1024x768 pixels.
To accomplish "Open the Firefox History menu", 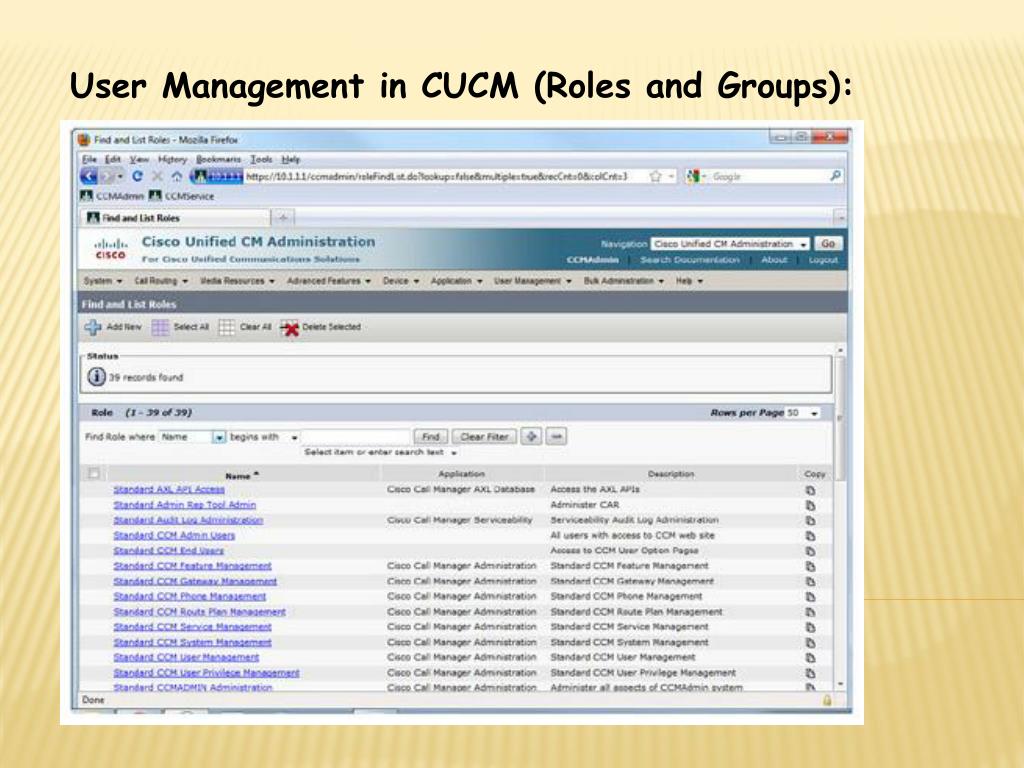I will [x=172, y=159].
